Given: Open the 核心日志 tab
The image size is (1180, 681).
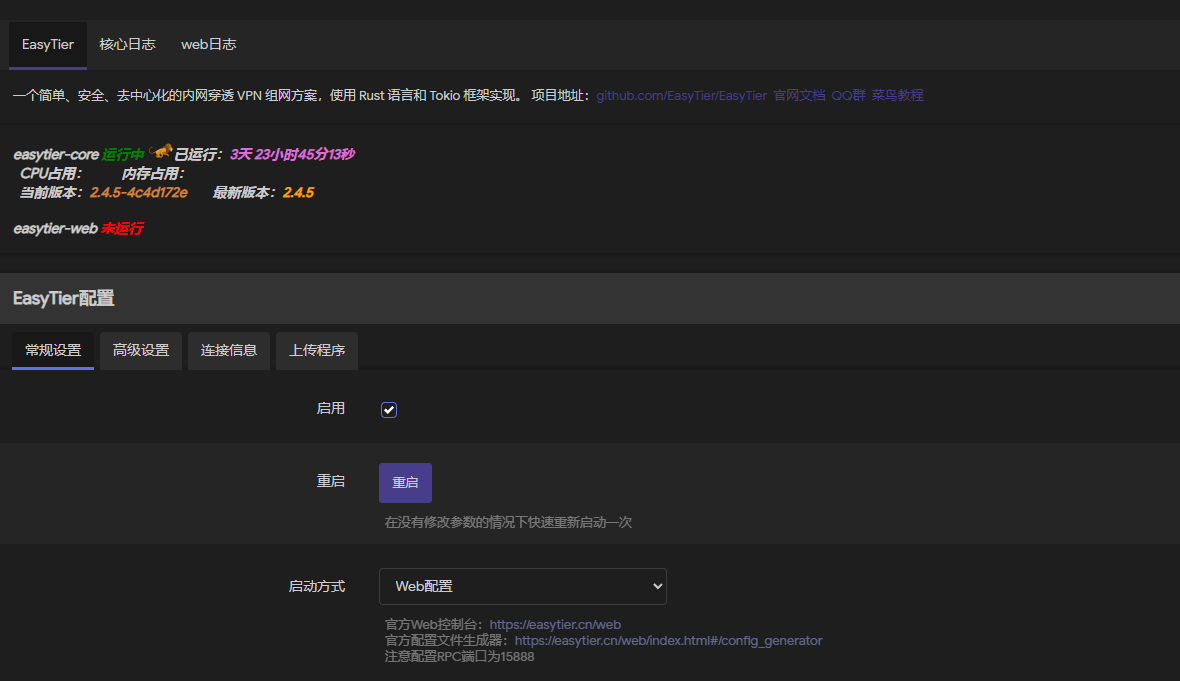Looking at the screenshot, I should coord(127,44).
